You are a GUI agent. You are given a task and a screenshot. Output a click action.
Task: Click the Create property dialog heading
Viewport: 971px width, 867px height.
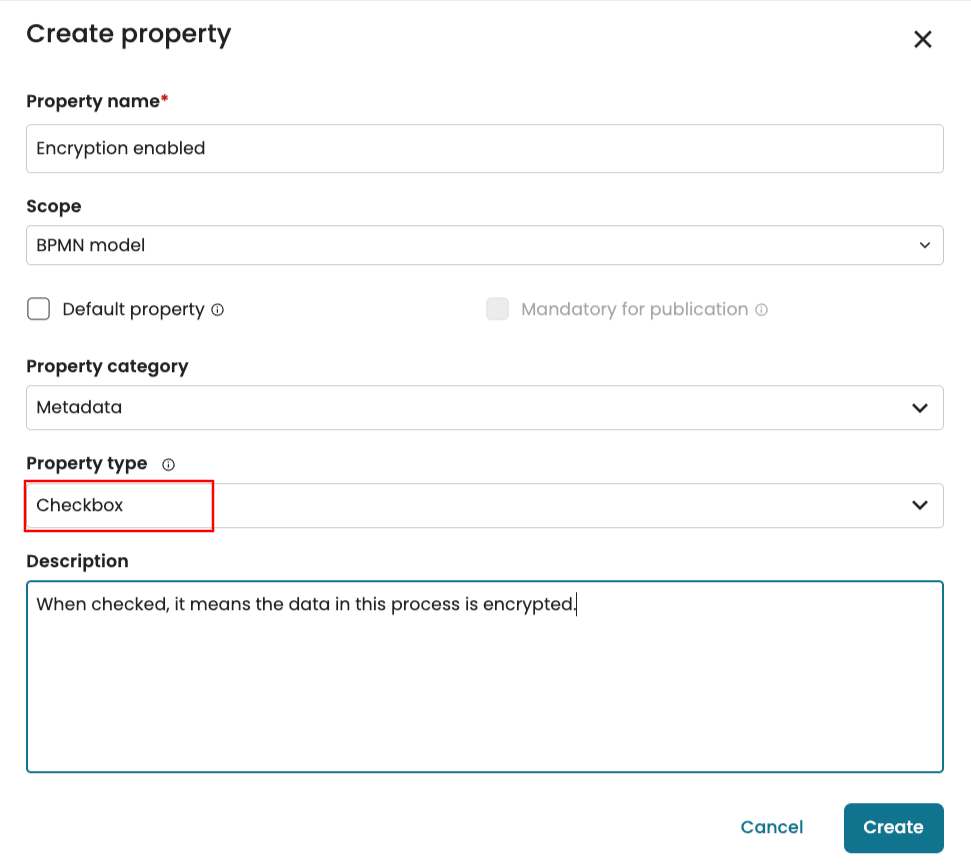[128, 34]
